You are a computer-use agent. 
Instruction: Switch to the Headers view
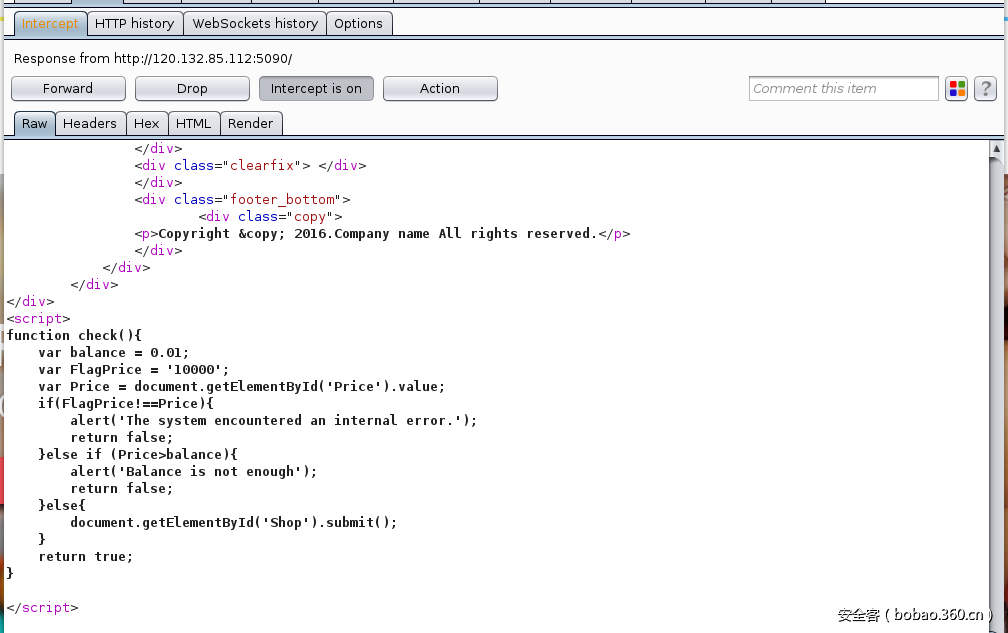click(x=90, y=123)
